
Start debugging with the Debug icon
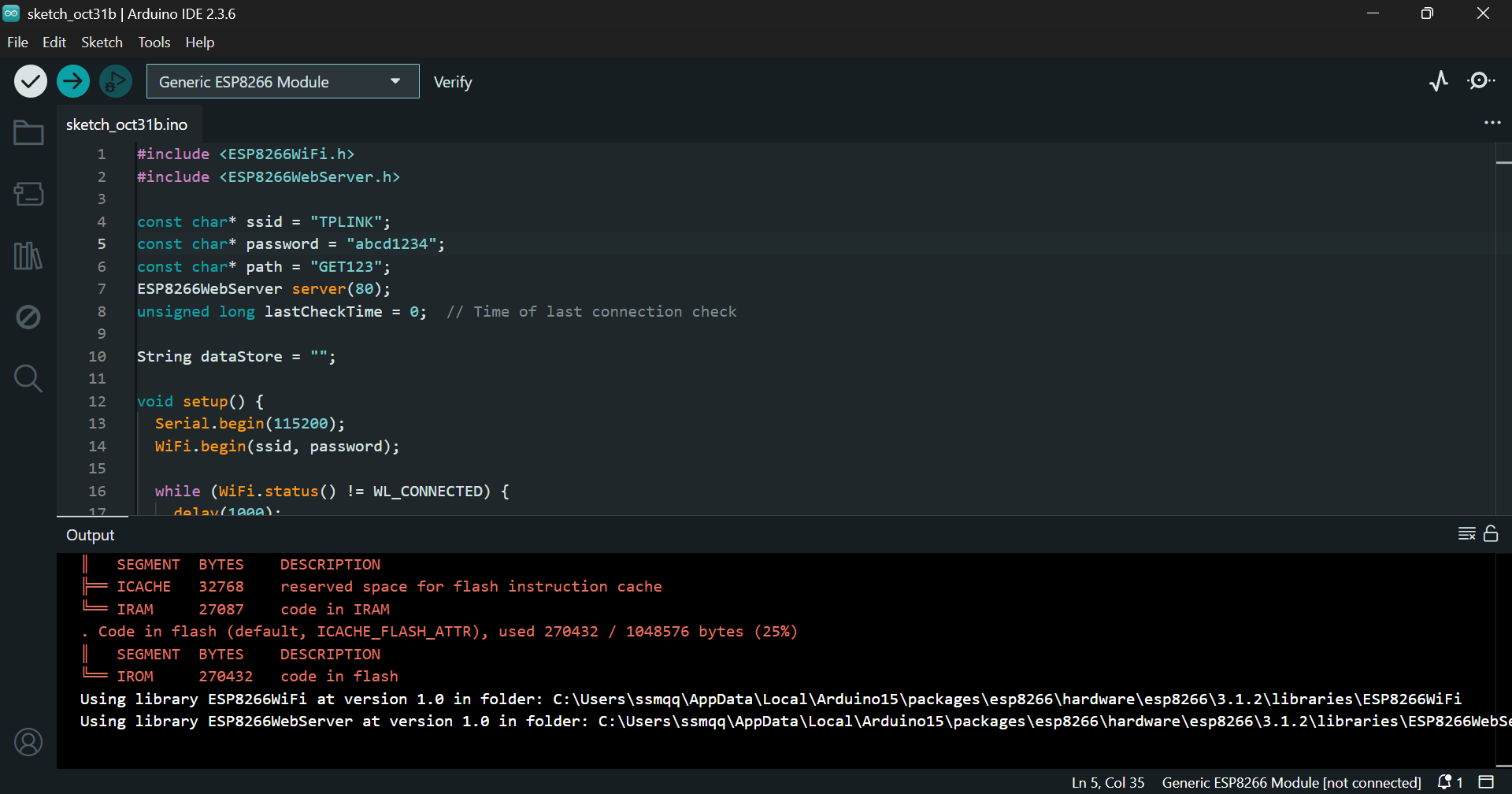click(116, 81)
